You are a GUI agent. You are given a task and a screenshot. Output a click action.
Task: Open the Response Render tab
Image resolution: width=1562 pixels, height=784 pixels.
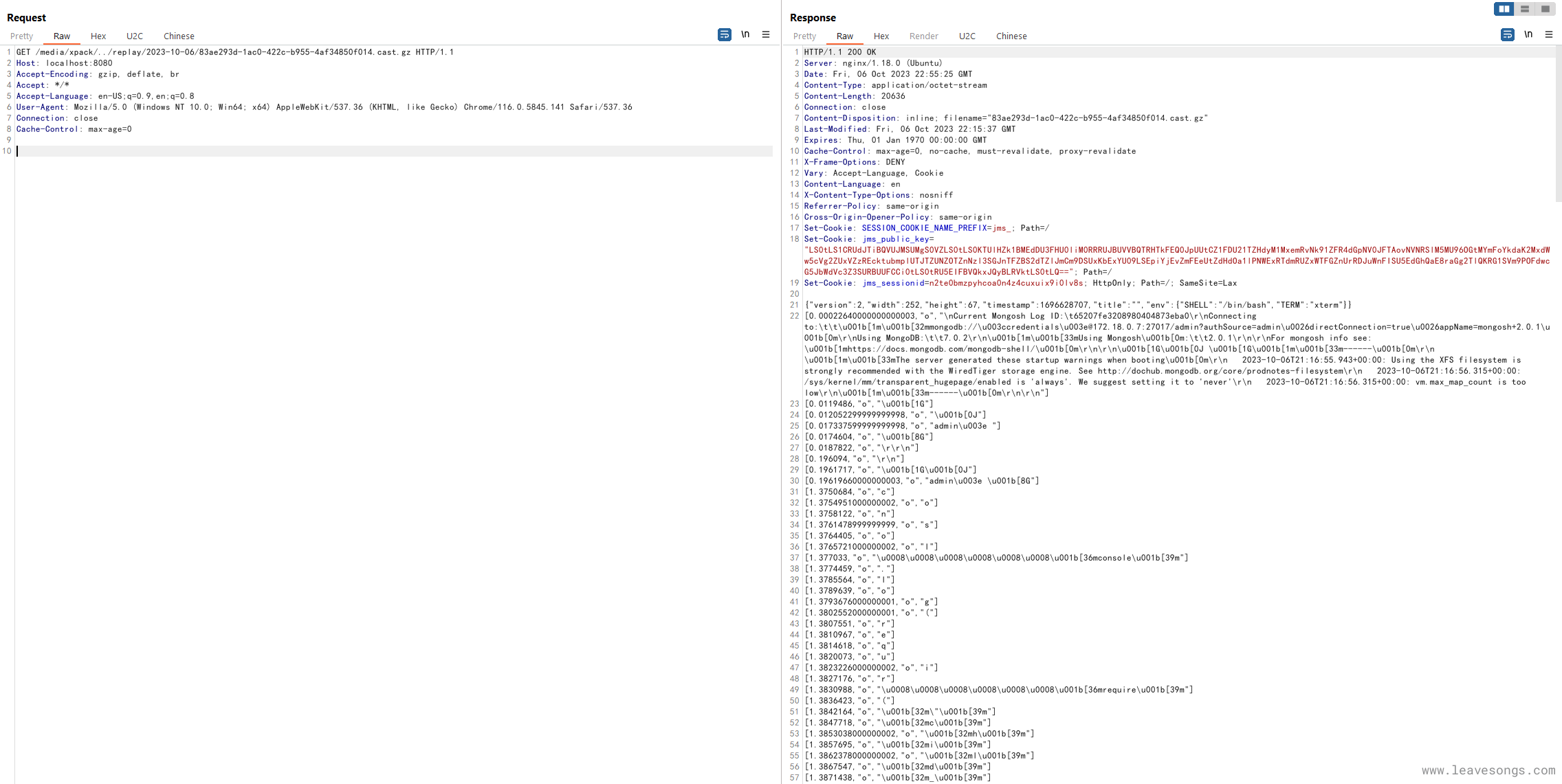[x=923, y=36]
